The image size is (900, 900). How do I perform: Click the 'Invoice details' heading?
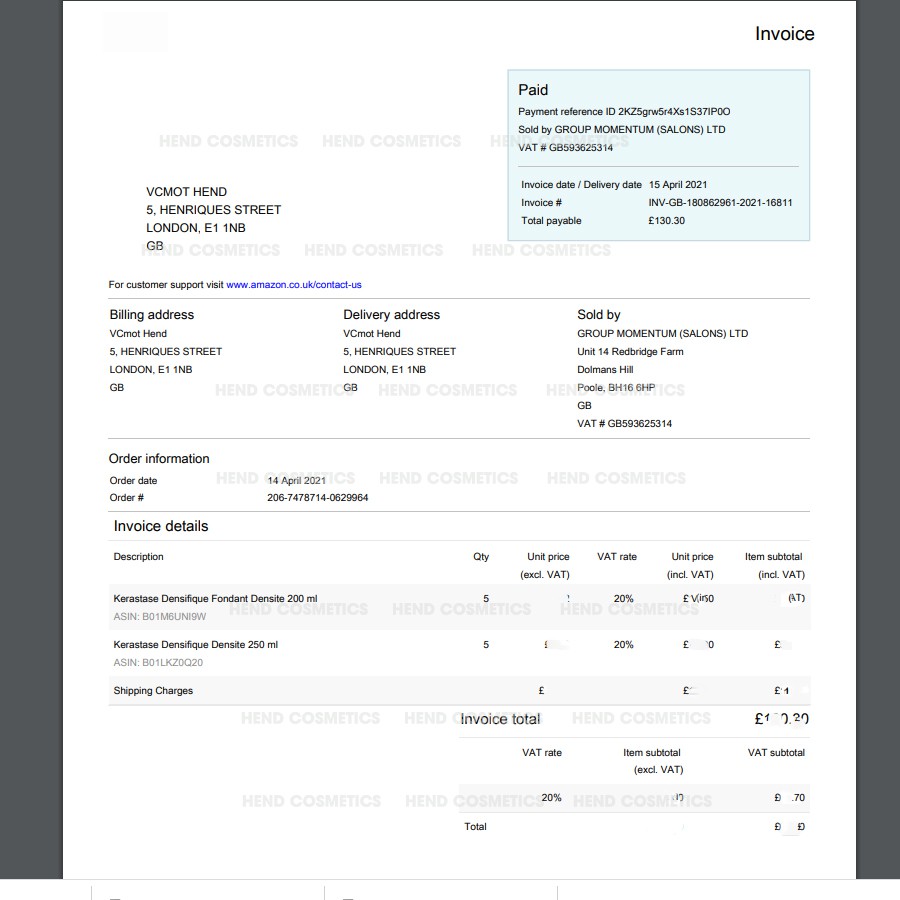[x=161, y=526]
